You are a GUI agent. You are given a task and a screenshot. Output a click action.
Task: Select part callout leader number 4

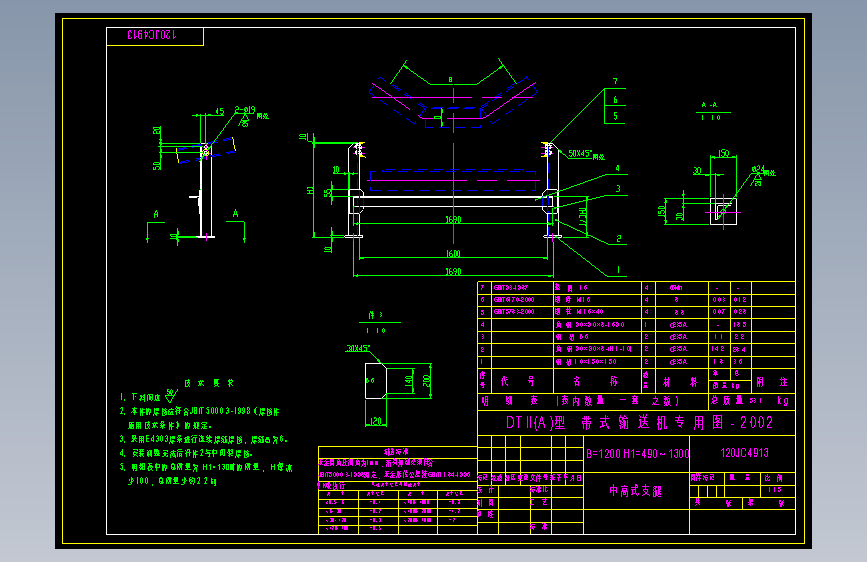tap(618, 168)
